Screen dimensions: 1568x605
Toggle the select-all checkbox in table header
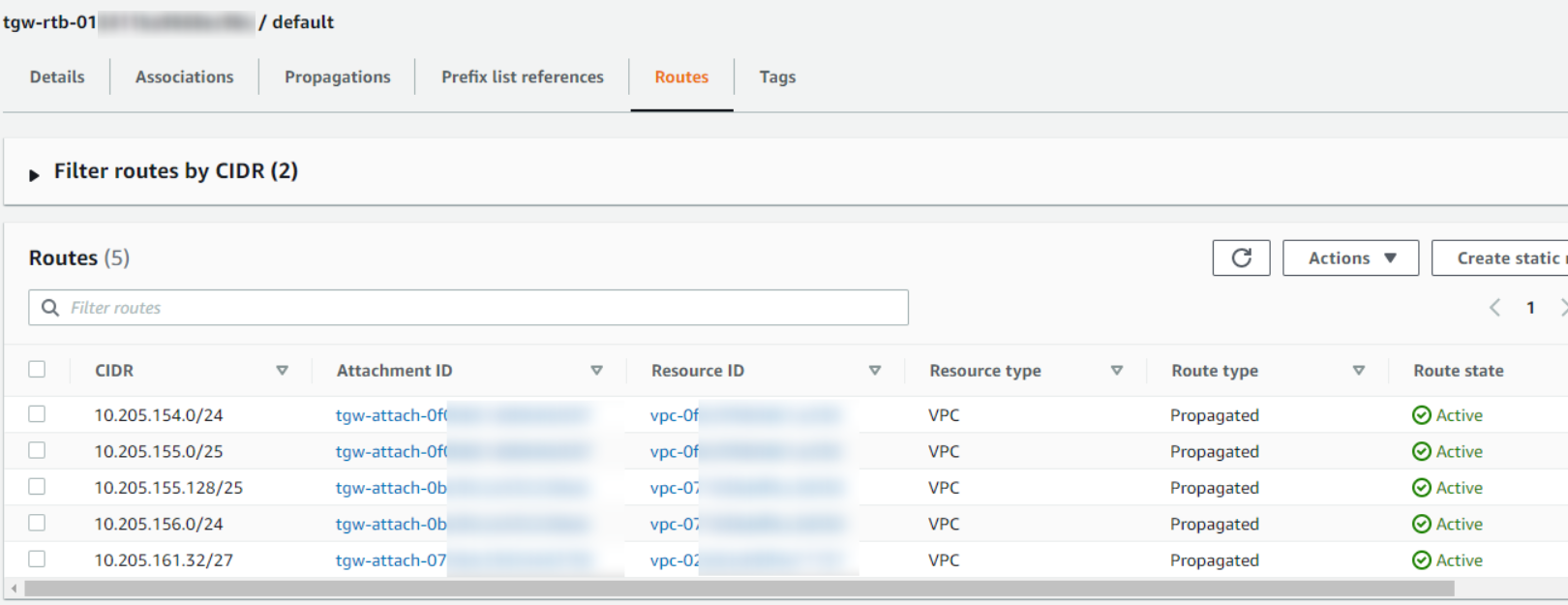click(x=37, y=370)
